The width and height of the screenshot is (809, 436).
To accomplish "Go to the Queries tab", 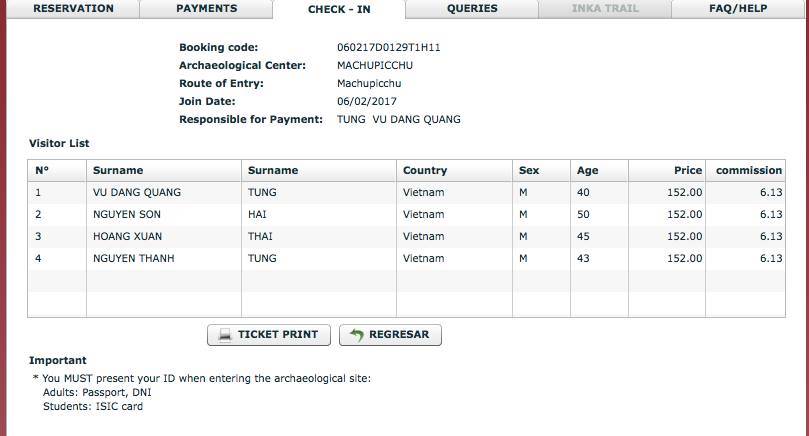I will click(x=472, y=9).
